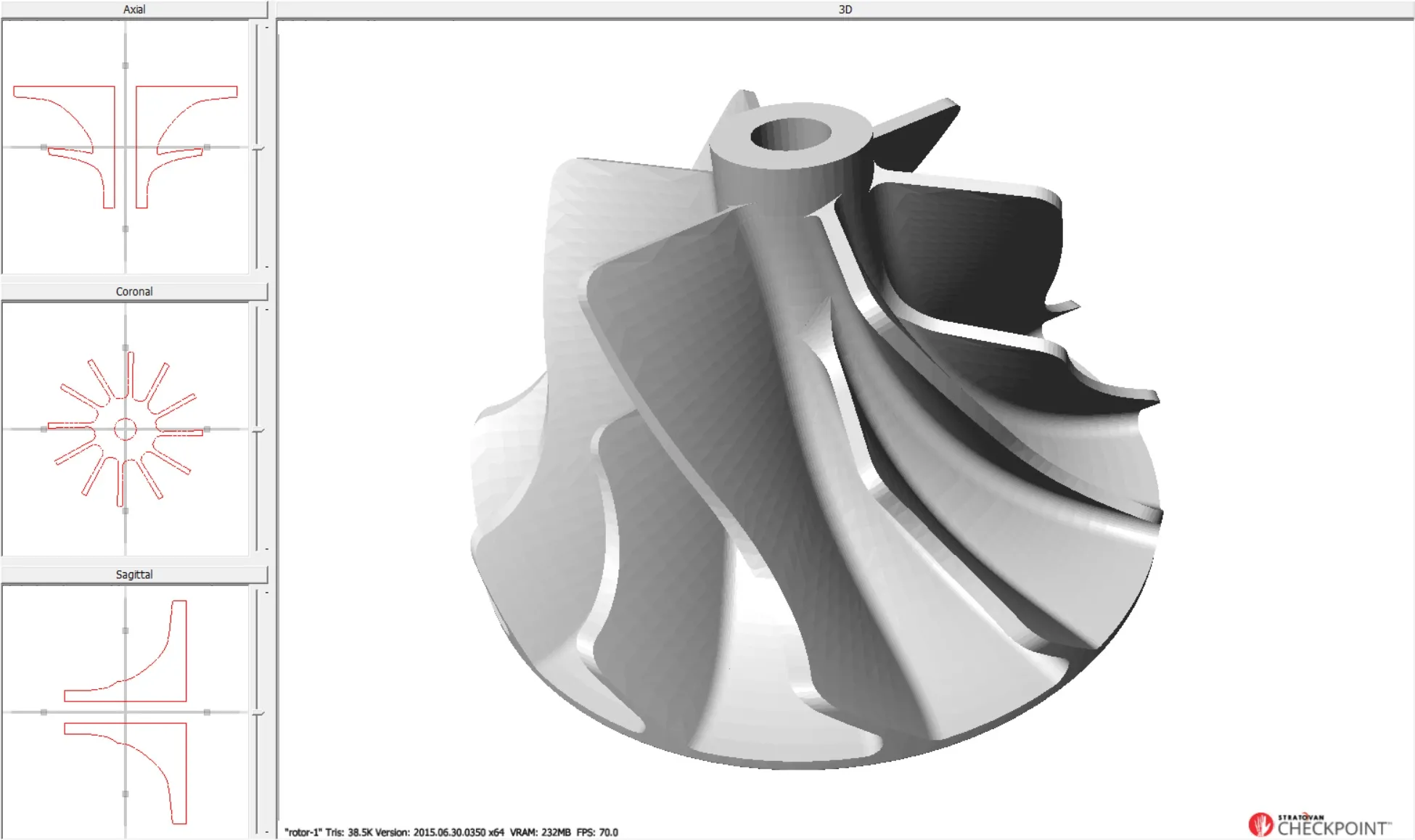Screen dimensions: 1415x840
Task: Click the Axial view panel header
Action: [134, 9]
